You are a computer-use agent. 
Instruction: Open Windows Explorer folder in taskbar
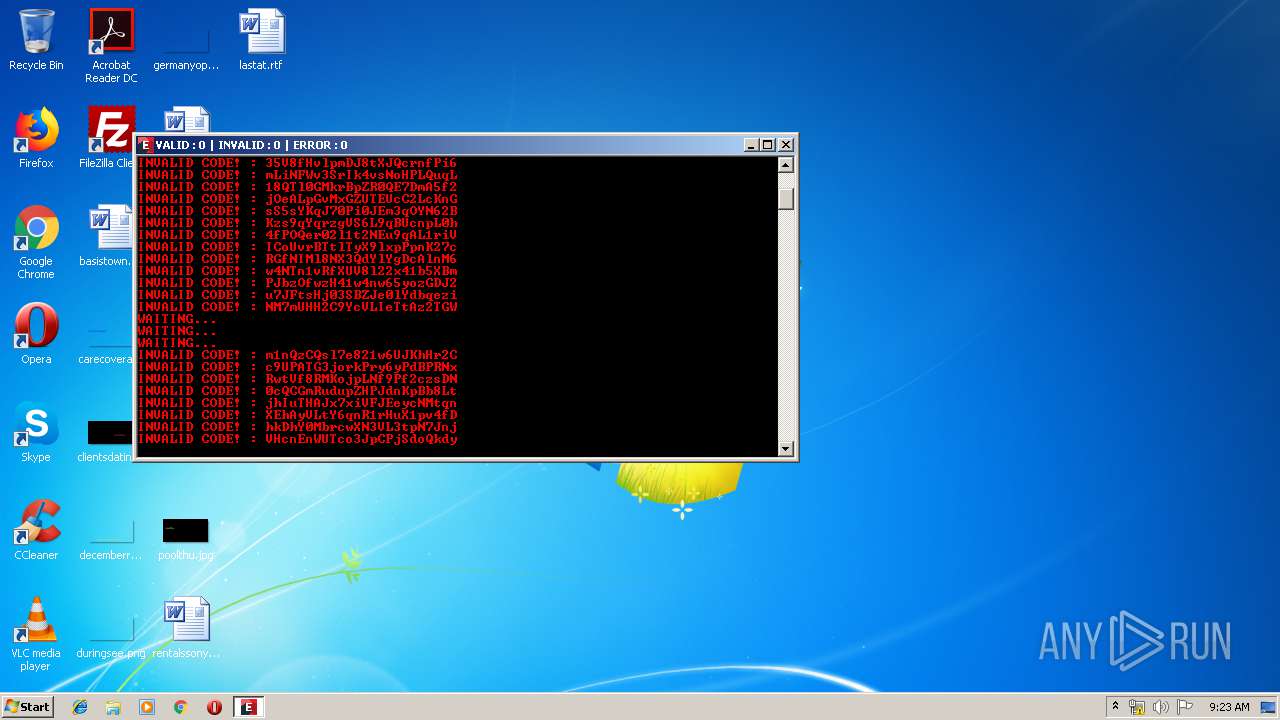(113, 707)
